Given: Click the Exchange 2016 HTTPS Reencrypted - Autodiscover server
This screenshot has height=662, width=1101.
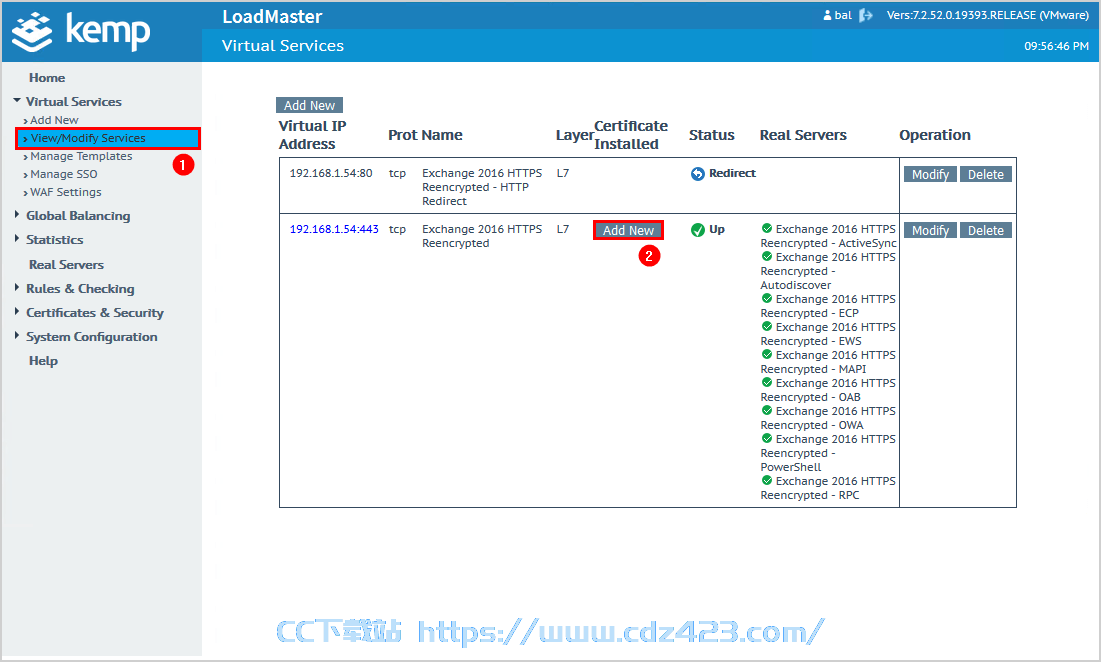Looking at the screenshot, I should pyautogui.click(x=829, y=270).
